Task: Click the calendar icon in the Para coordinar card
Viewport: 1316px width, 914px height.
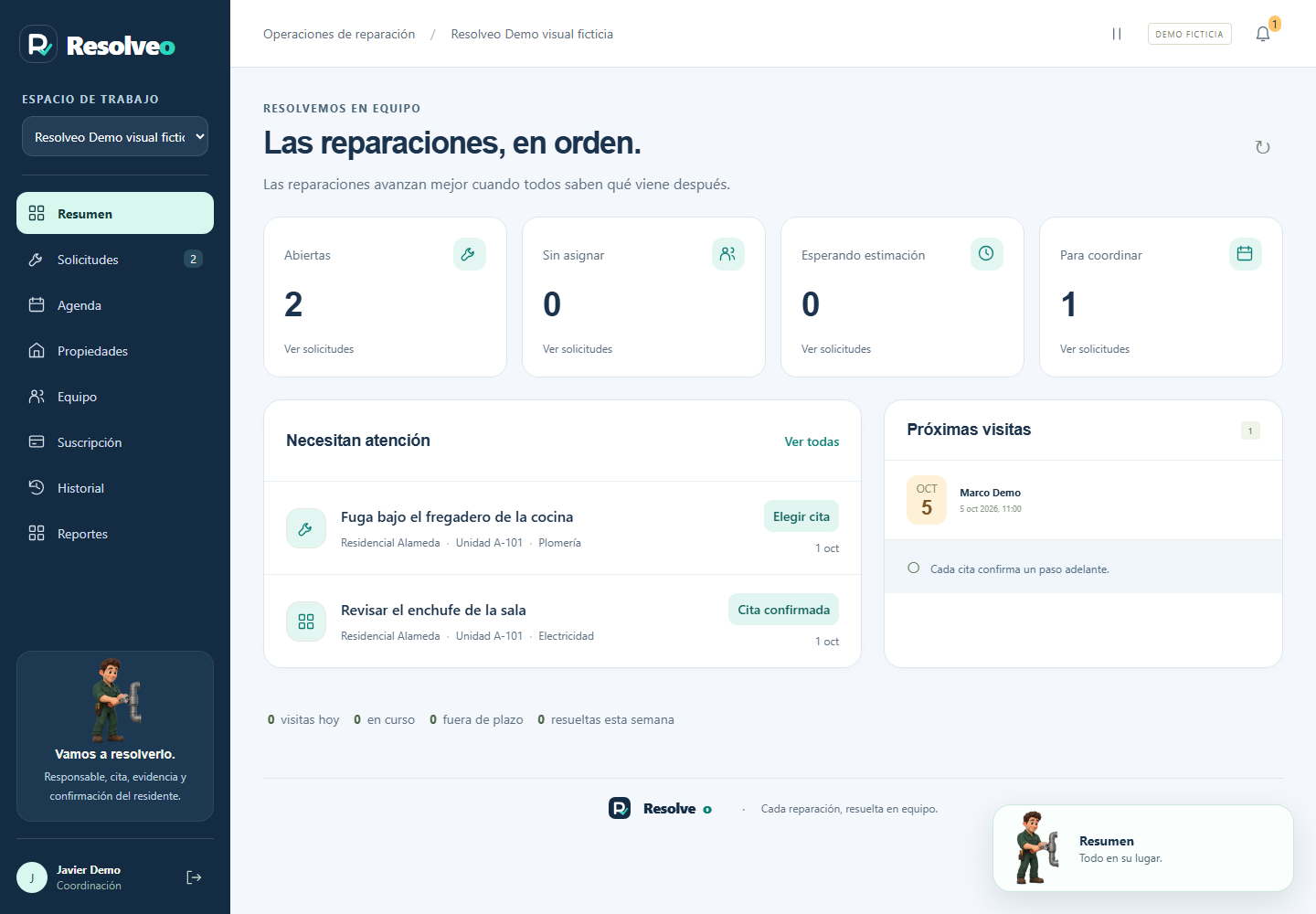Action: pos(1245,254)
